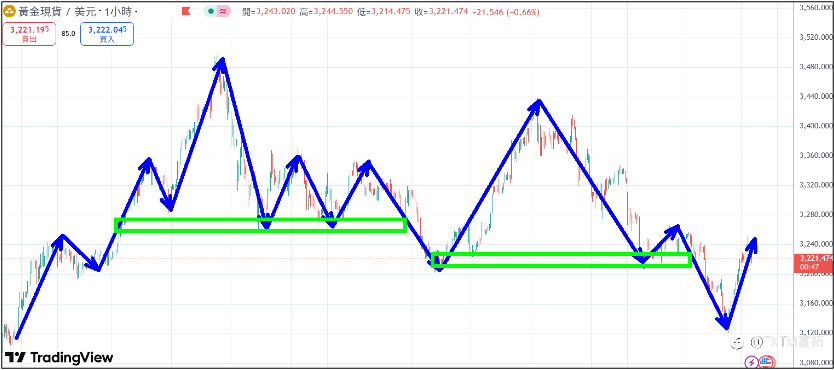Click the 收=3,221.474 close value

[x=442, y=11]
